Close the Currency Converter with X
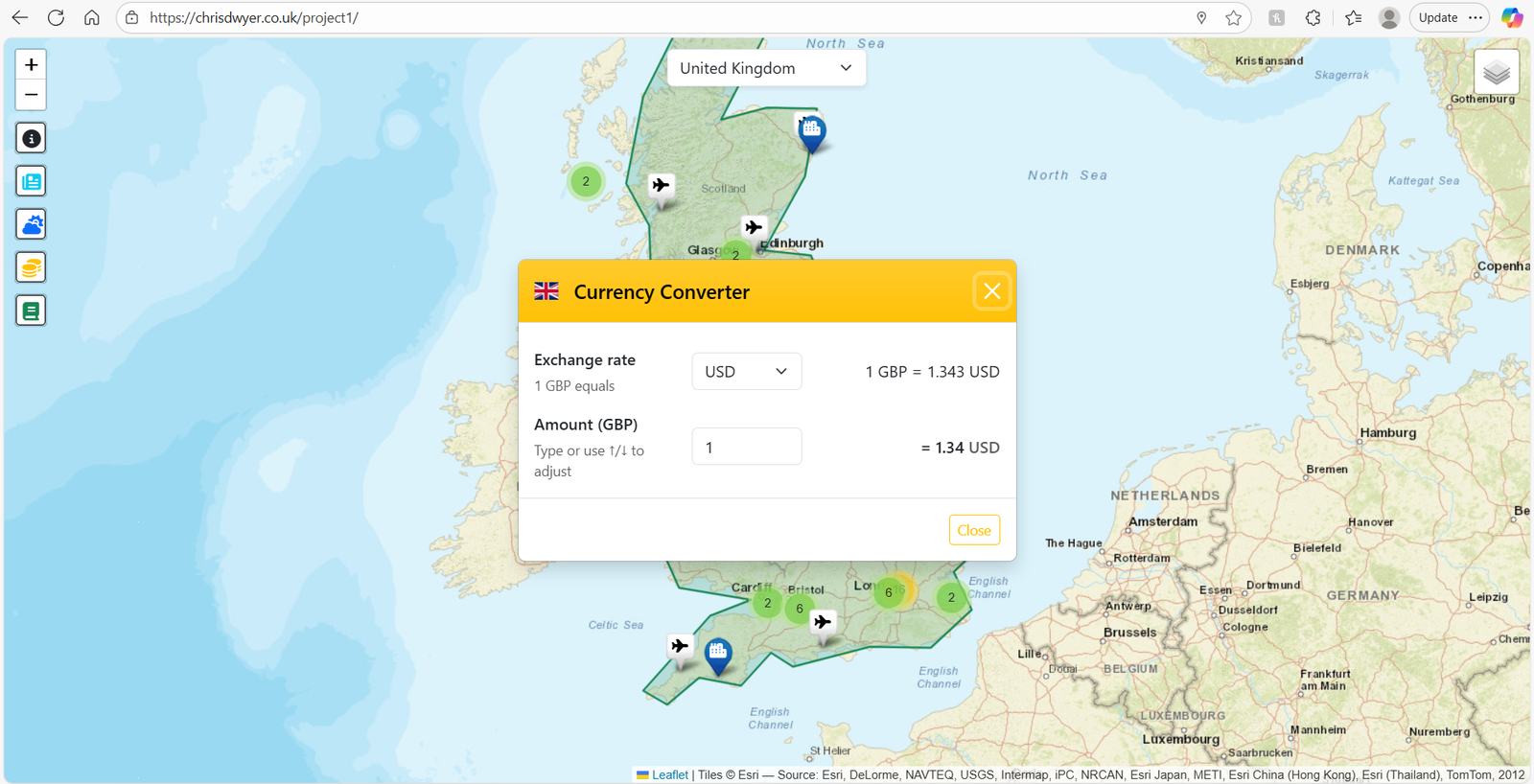The width and height of the screenshot is (1534, 784). [x=991, y=291]
